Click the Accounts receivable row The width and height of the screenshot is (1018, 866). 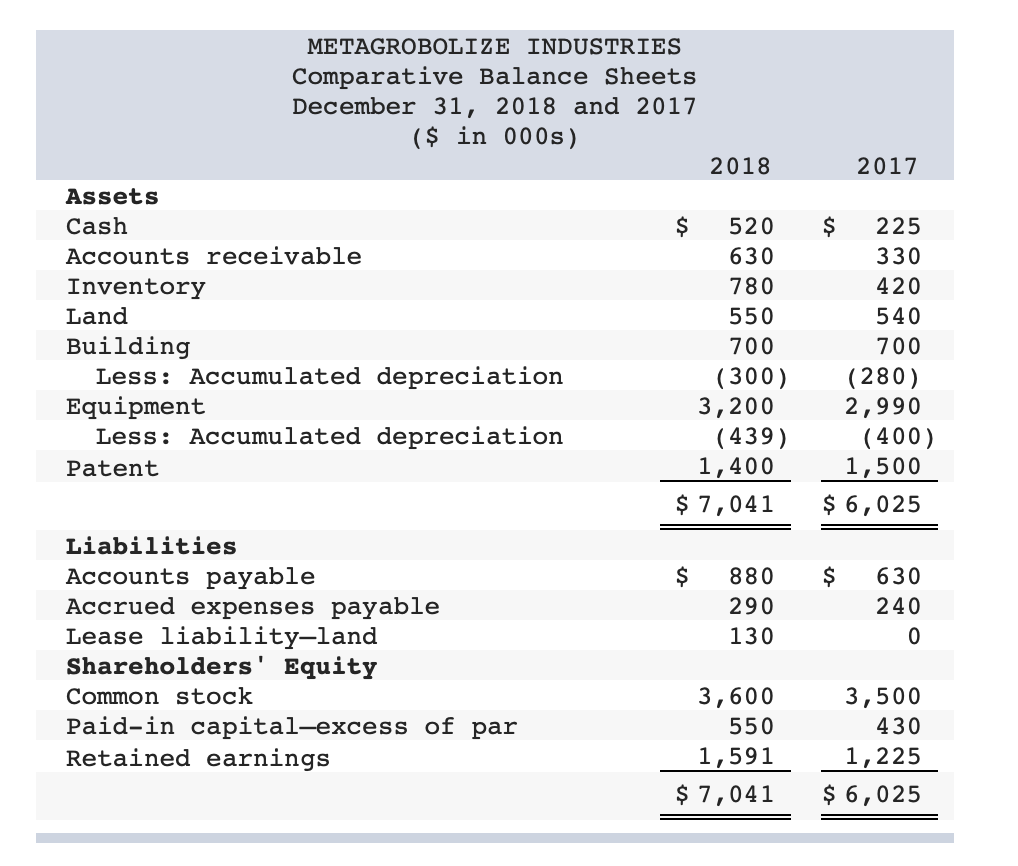[x=213, y=256]
